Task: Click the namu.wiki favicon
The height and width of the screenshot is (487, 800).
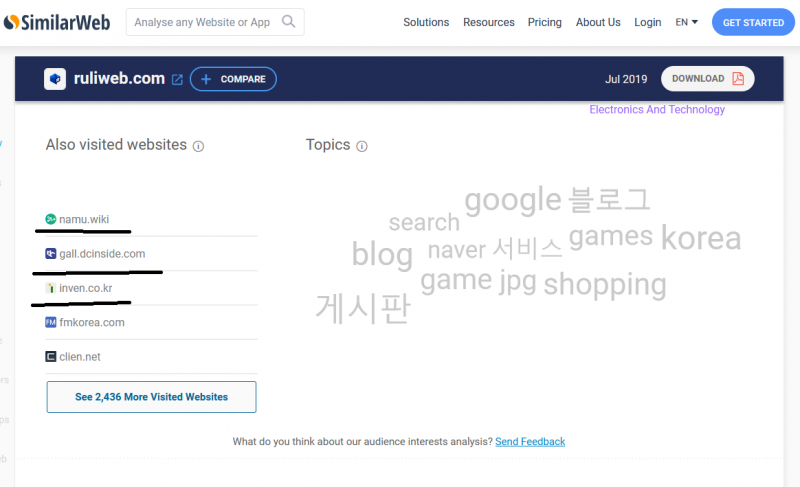Action: (x=51, y=219)
